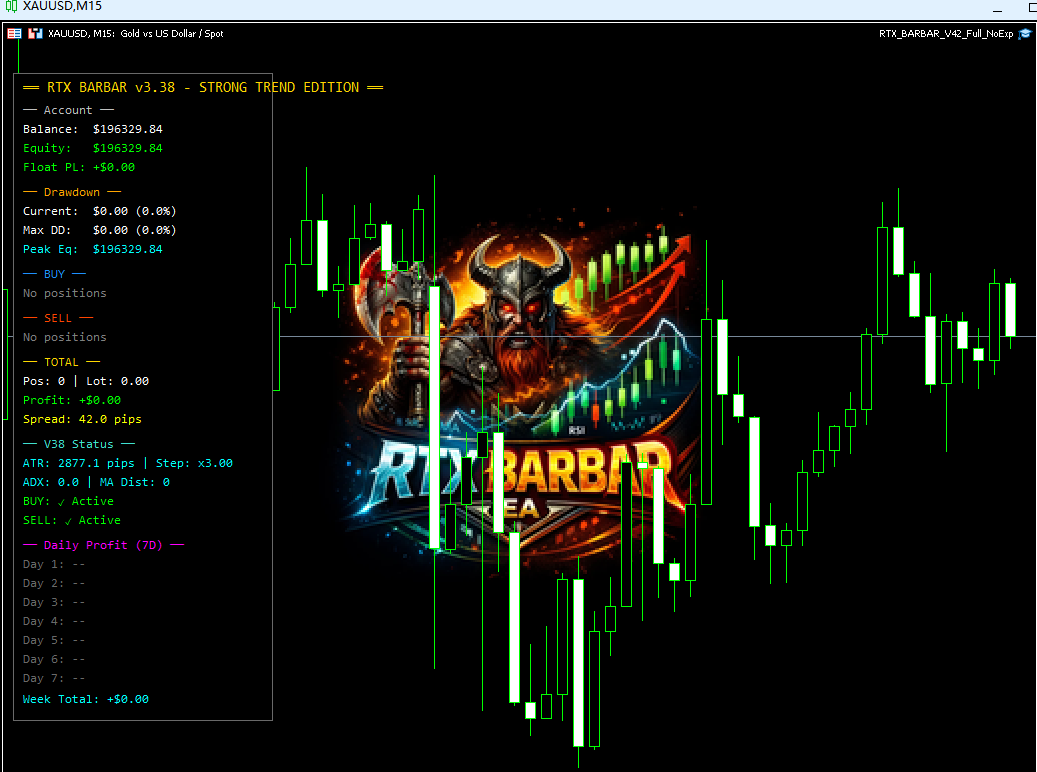
Task: Click the BUY Active status line
Action: (x=68, y=501)
